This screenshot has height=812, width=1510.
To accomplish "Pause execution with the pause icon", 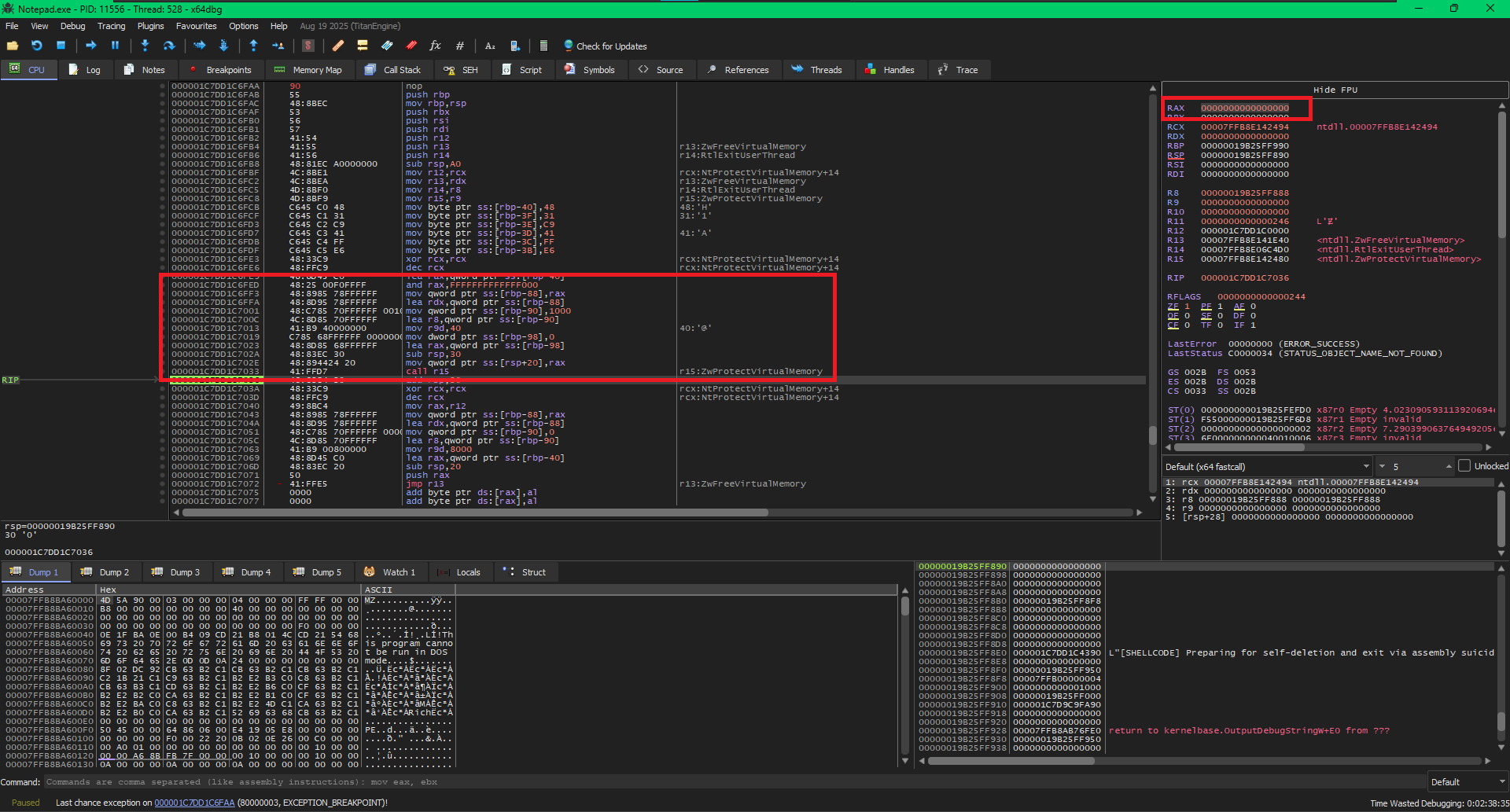I will point(115,46).
